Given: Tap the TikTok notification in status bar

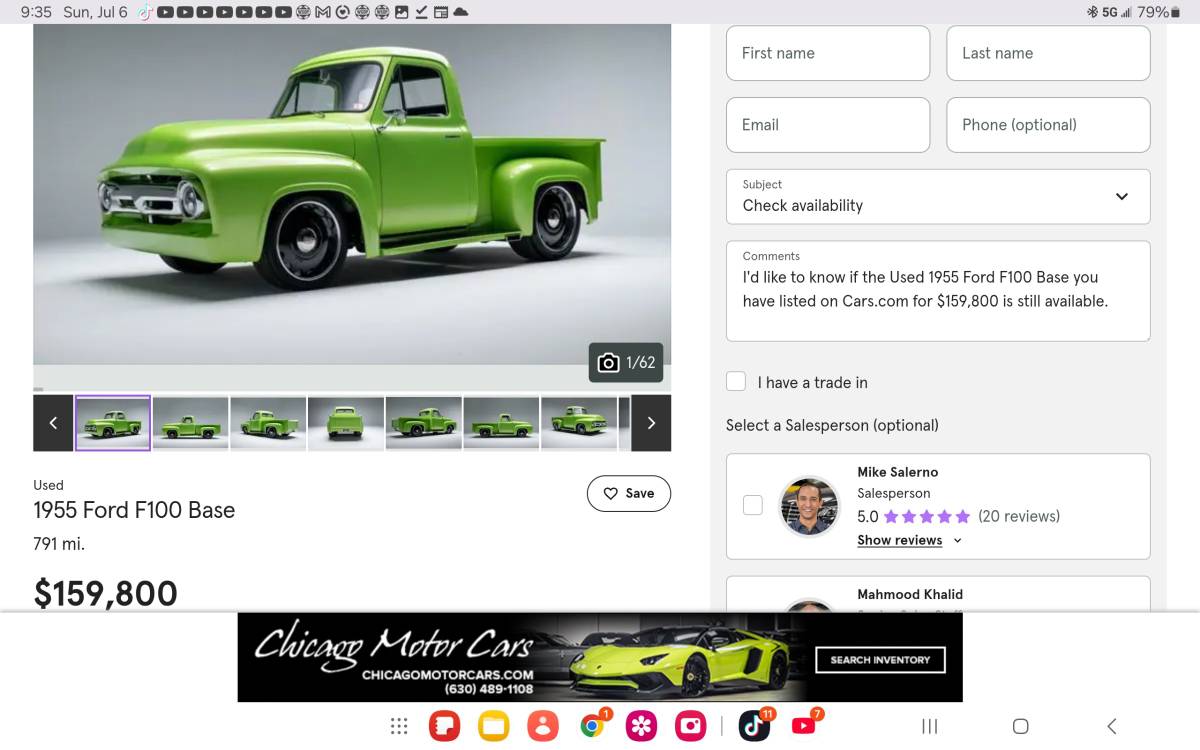Looking at the screenshot, I should (145, 12).
